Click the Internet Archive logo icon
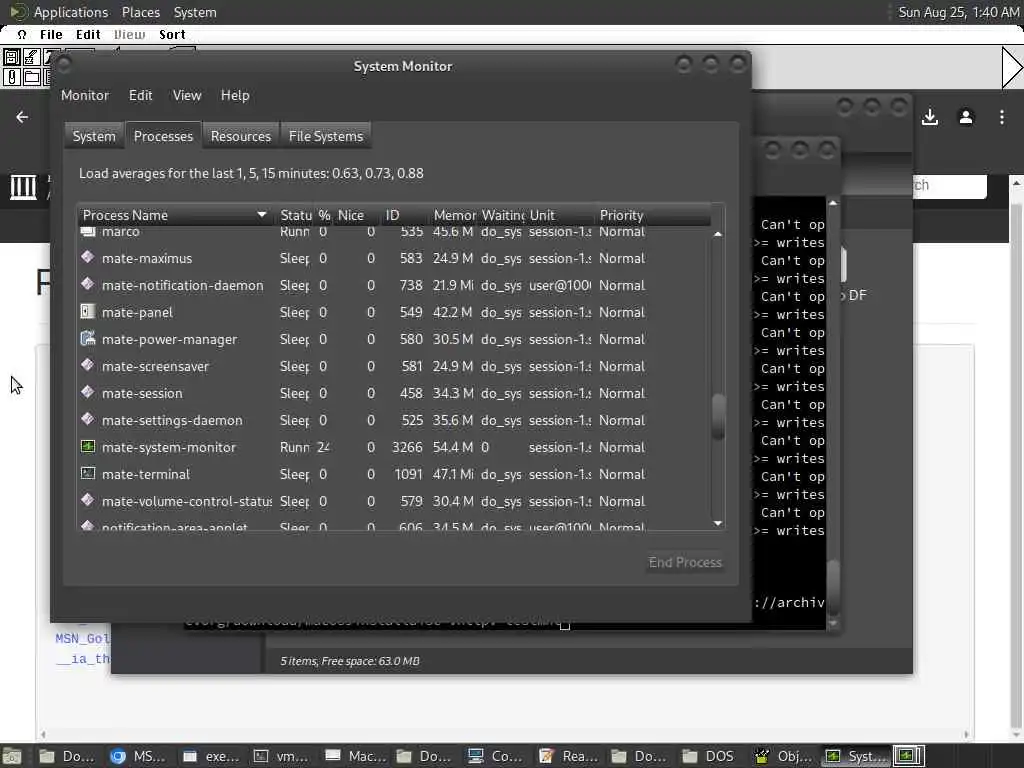This screenshot has width=1024, height=768. (x=23, y=187)
